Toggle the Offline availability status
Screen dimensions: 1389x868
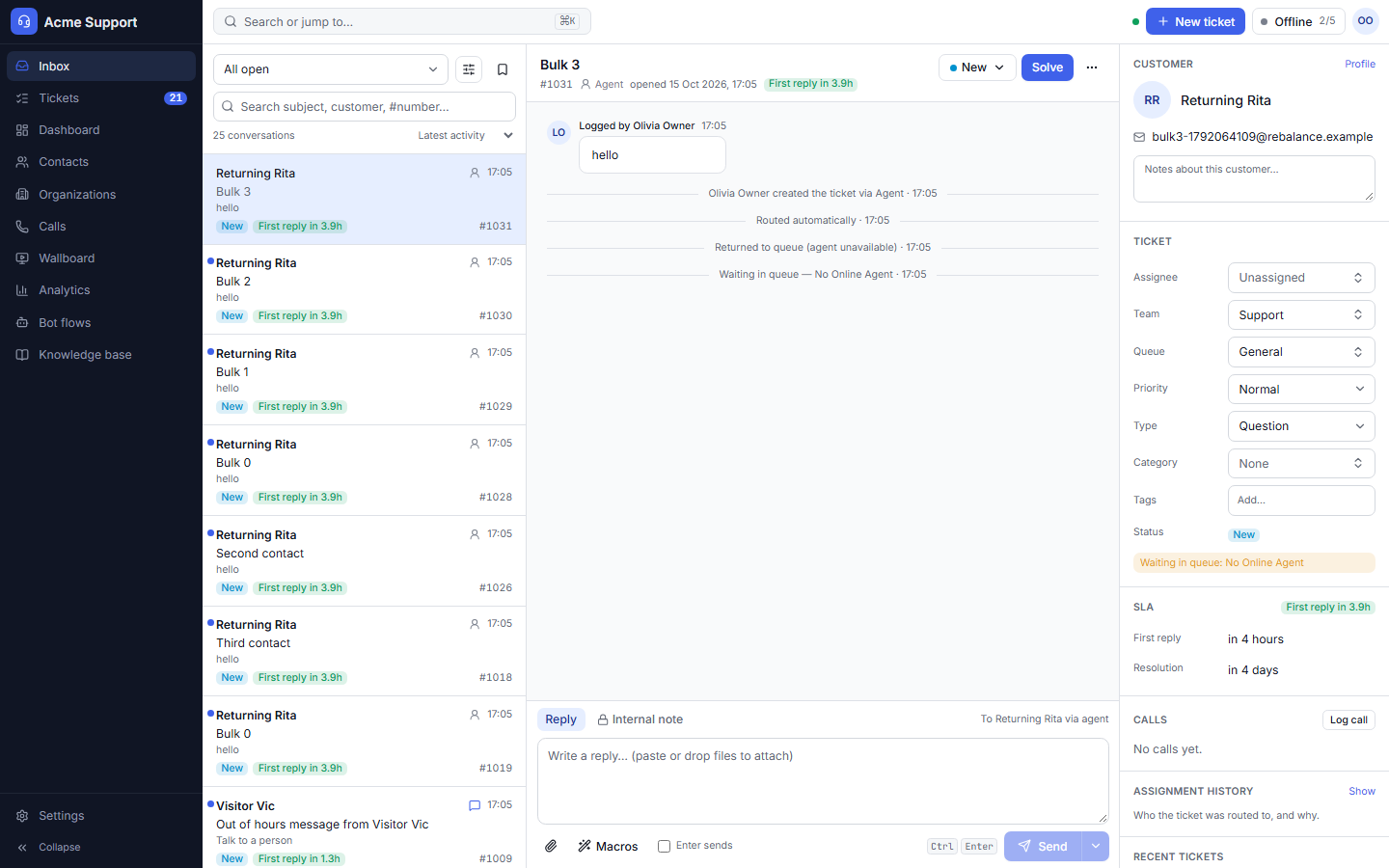(1298, 21)
